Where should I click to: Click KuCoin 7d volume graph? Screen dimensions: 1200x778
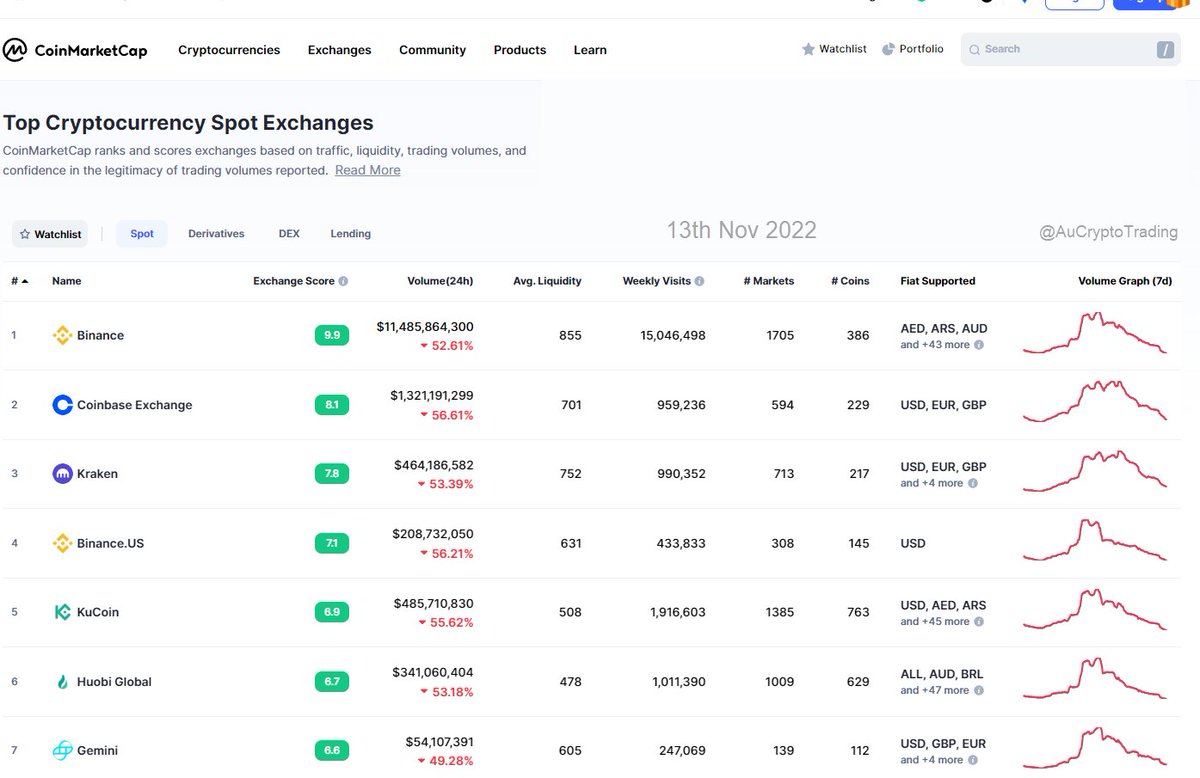[x=1094, y=609]
